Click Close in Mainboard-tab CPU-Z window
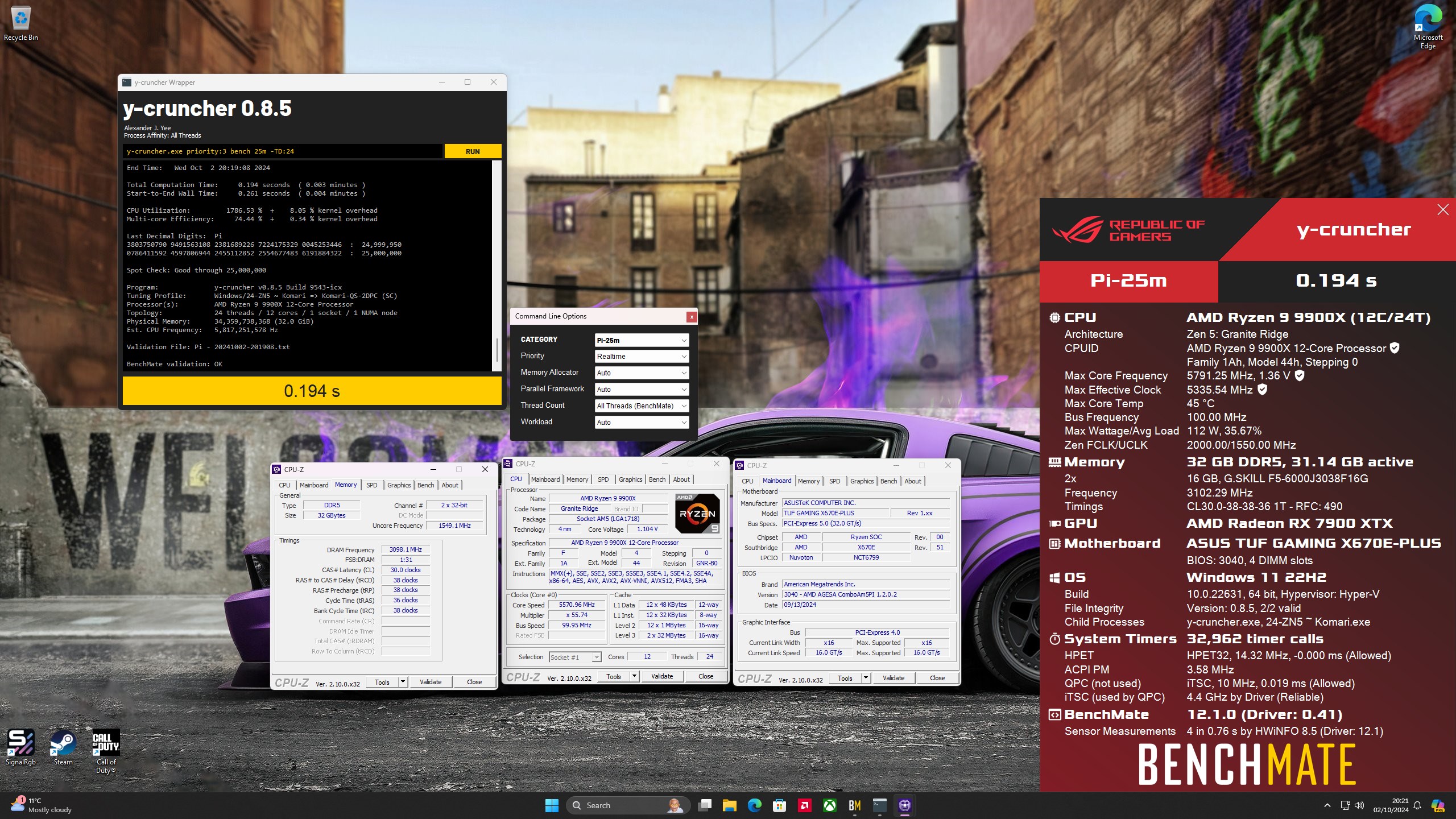1456x819 pixels. pyautogui.click(x=937, y=678)
